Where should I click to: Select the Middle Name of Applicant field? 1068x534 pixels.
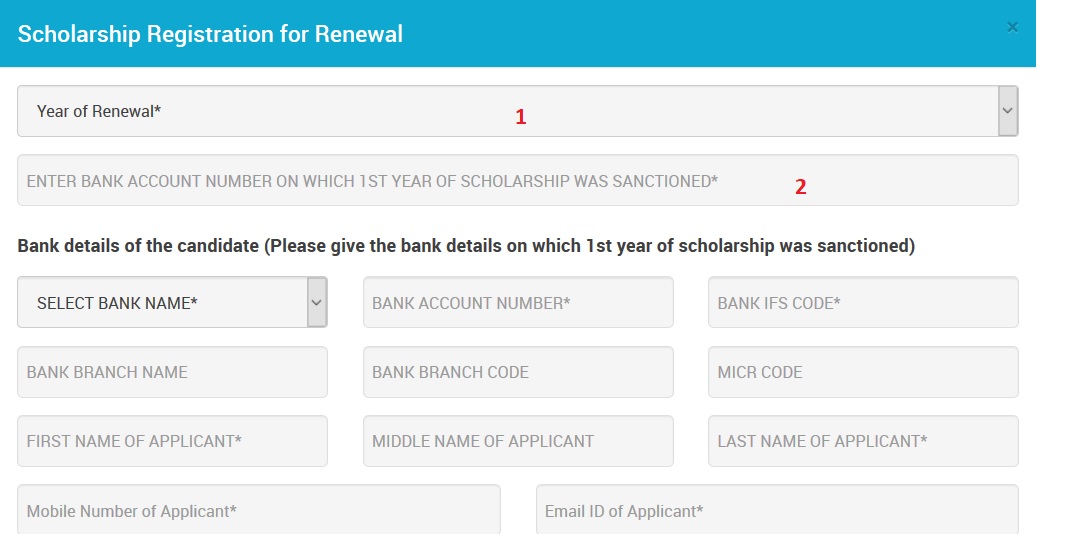(x=518, y=441)
